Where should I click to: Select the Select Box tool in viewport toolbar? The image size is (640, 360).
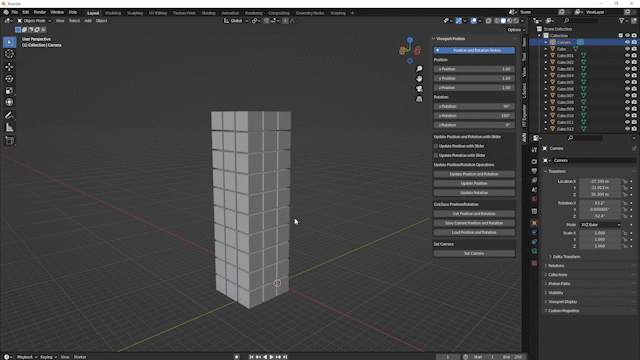pyautogui.click(x=9, y=42)
